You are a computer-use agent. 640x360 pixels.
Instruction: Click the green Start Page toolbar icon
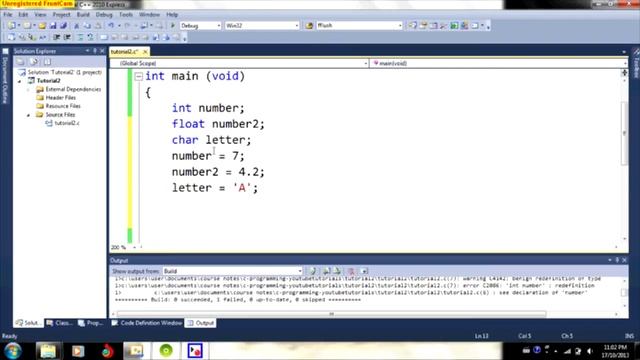pos(454,26)
